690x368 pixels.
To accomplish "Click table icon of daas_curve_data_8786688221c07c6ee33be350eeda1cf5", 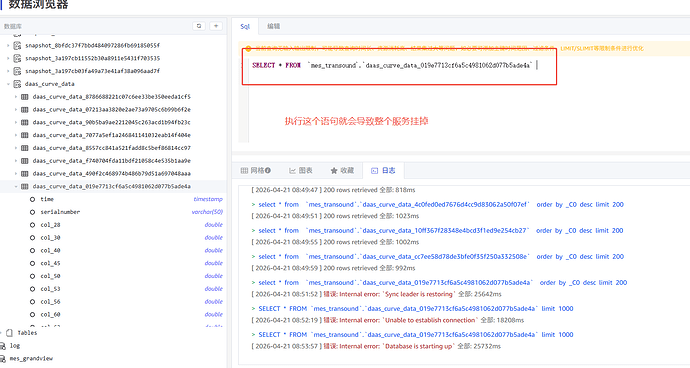I will coord(25,97).
